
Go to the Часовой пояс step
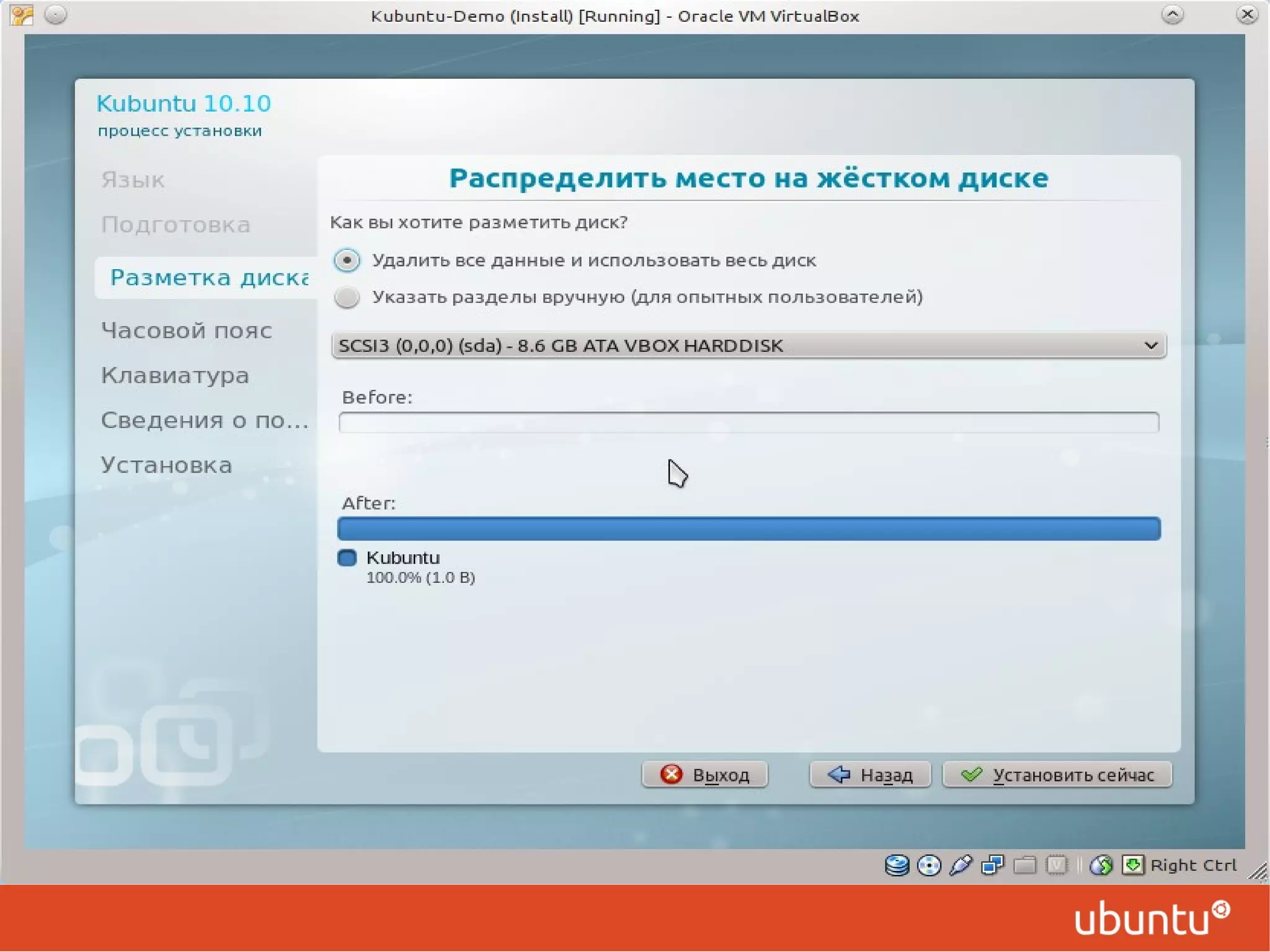(x=187, y=331)
